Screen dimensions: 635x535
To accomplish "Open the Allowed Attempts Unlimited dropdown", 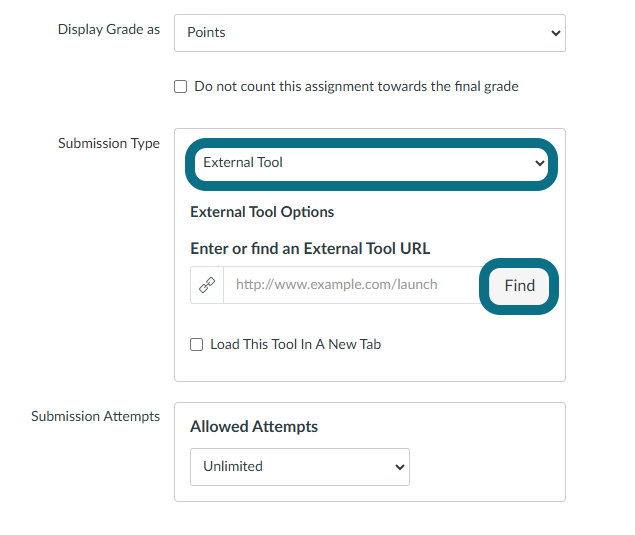I will 300,467.
